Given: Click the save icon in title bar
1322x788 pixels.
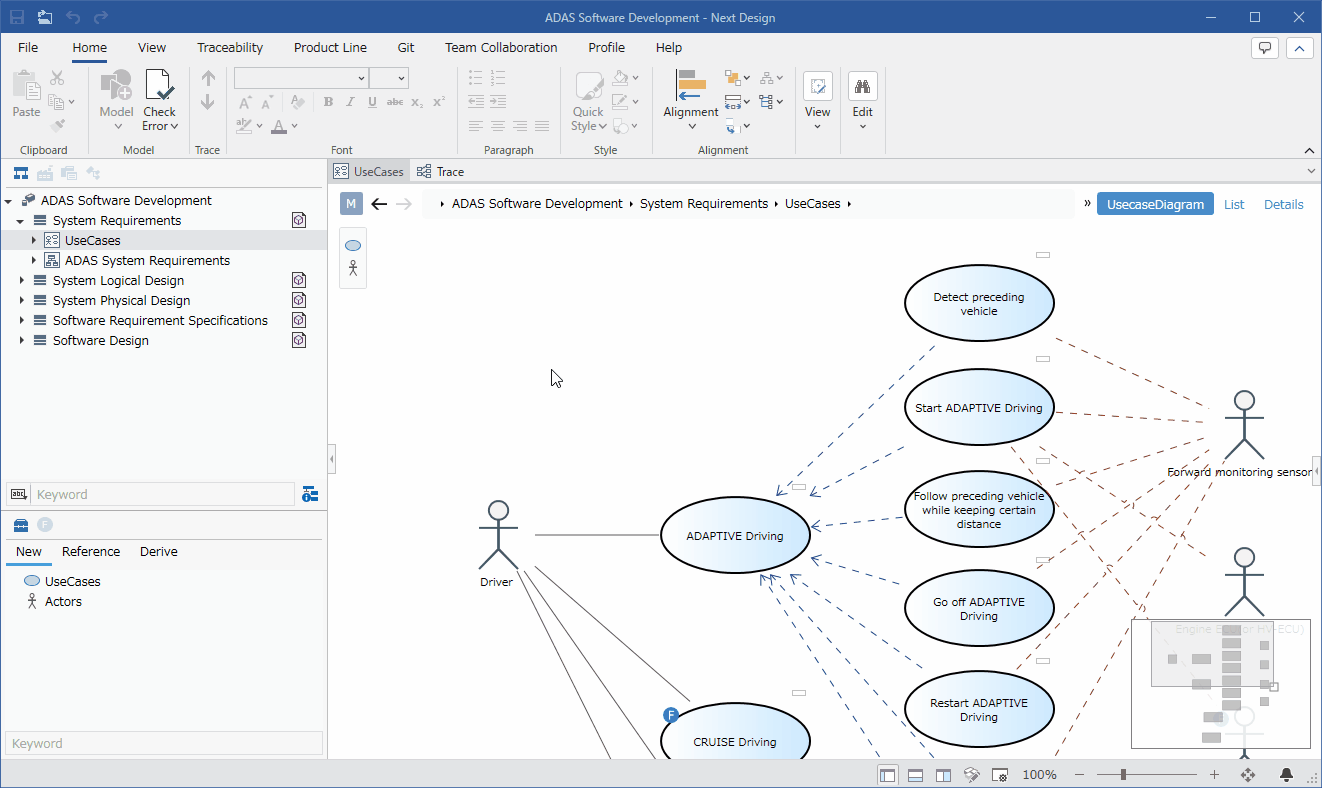Looking at the screenshot, I should point(17,17).
